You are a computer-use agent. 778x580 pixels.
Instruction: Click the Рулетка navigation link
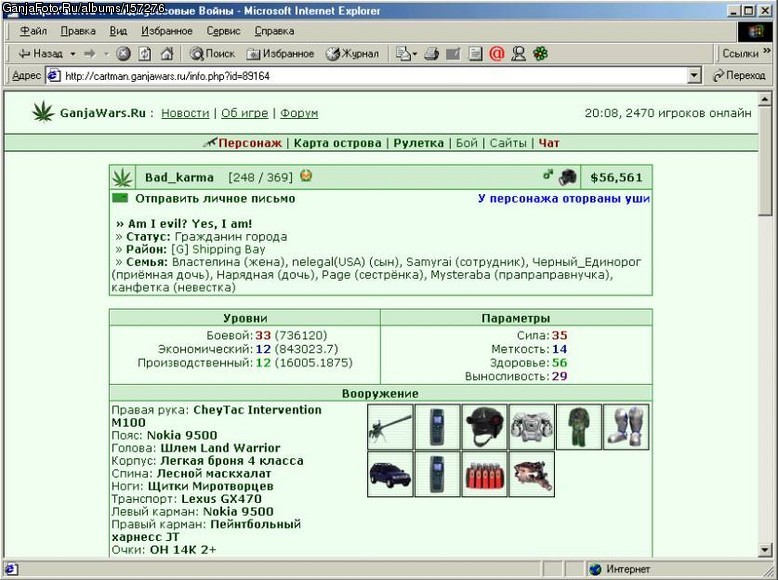click(x=418, y=143)
